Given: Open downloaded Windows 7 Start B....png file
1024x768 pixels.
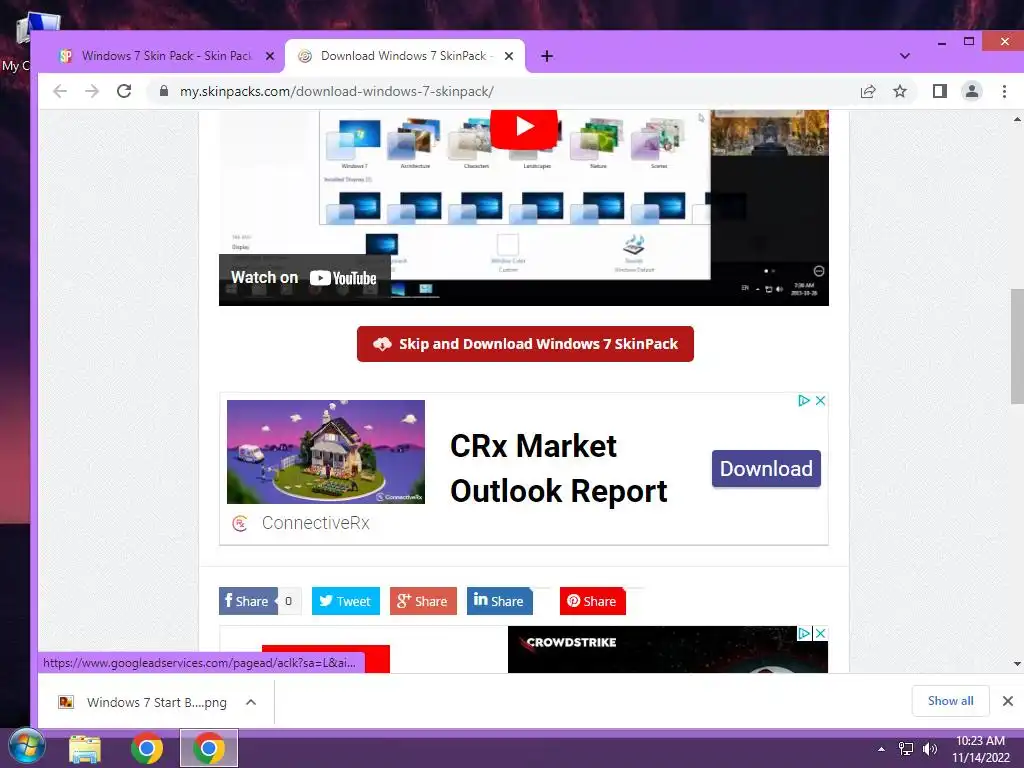Looking at the screenshot, I should (144, 702).
